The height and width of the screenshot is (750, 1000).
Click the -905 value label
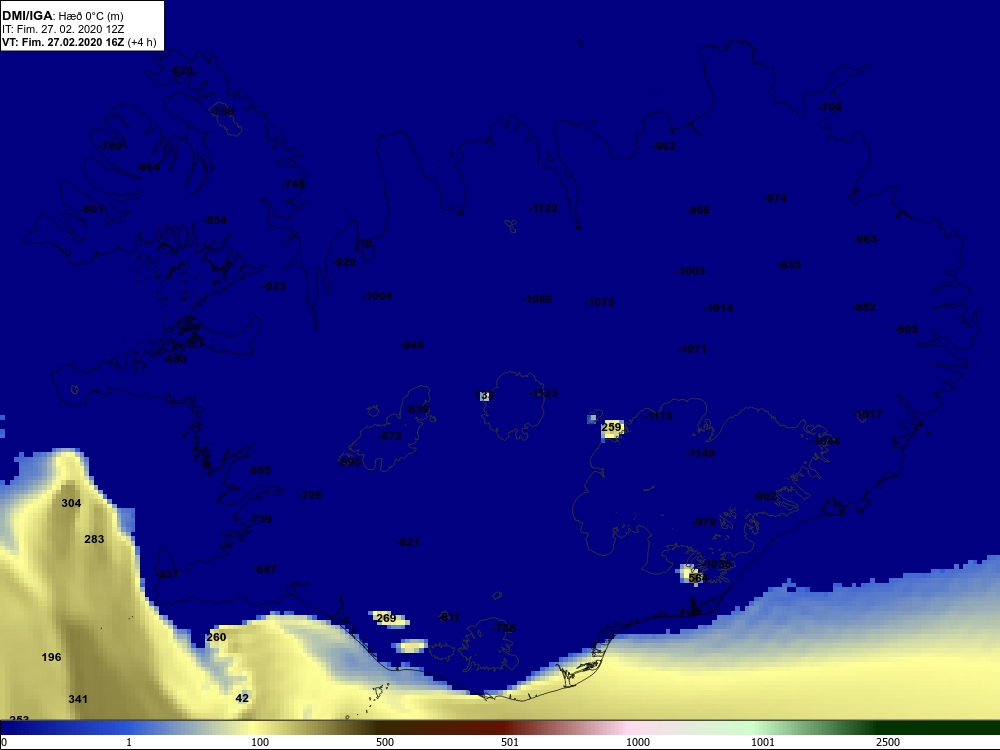click(x=906, y=329)
